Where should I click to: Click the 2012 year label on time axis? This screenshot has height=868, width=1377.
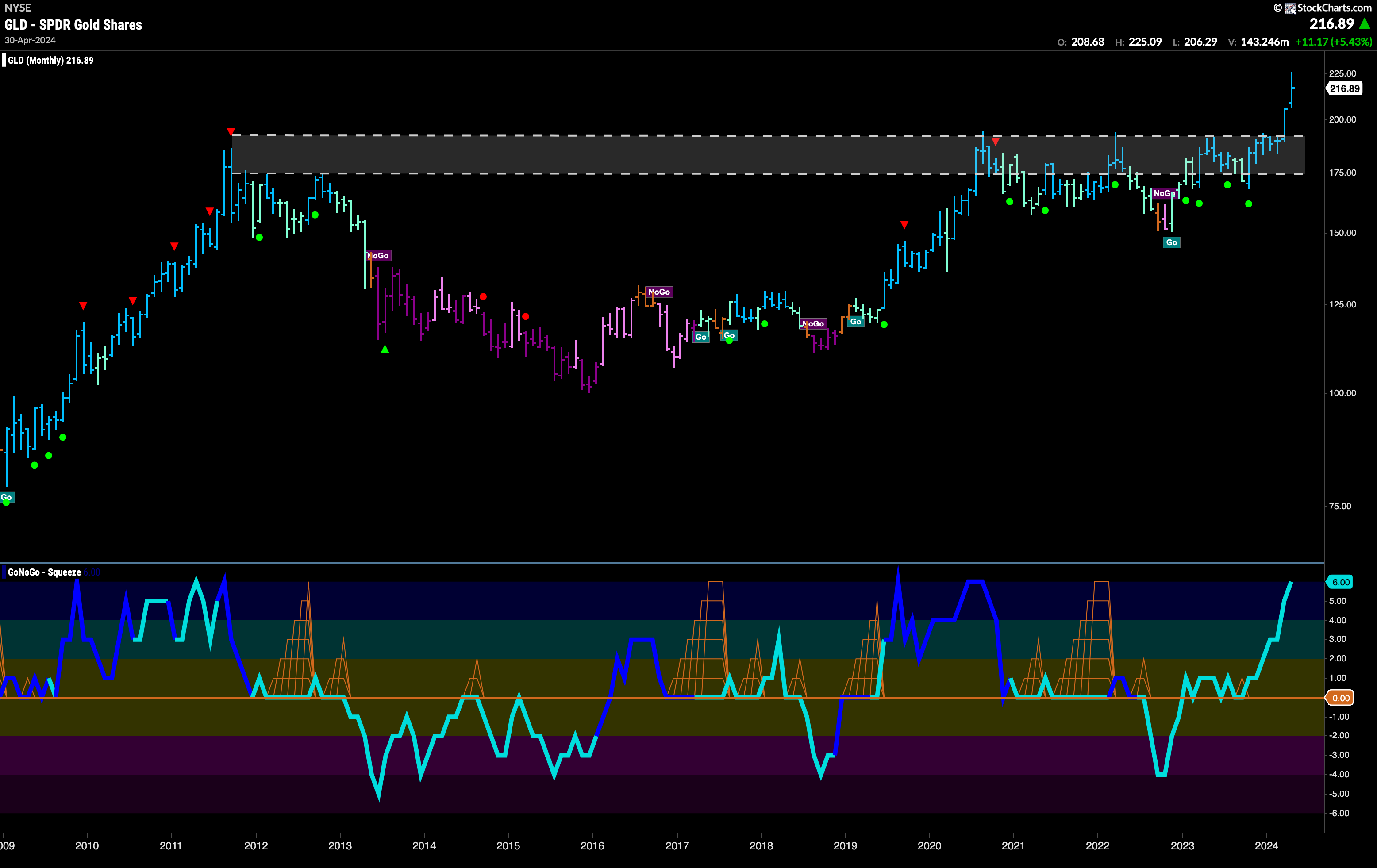click(256, 846)
